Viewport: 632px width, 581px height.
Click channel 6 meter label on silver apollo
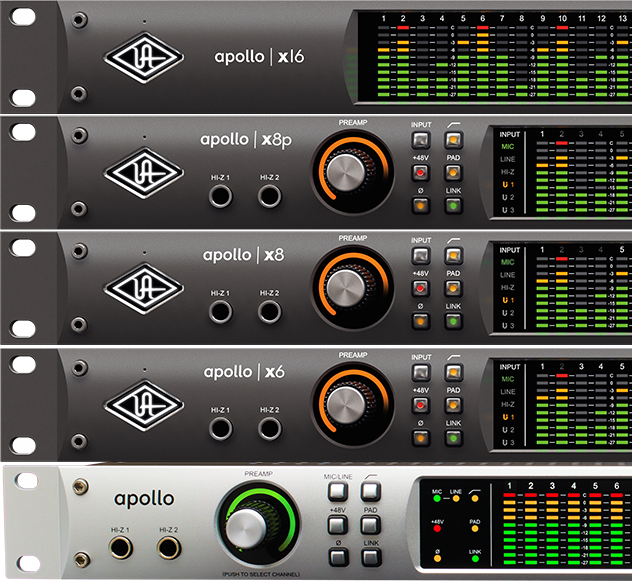(x=616, y=486)
